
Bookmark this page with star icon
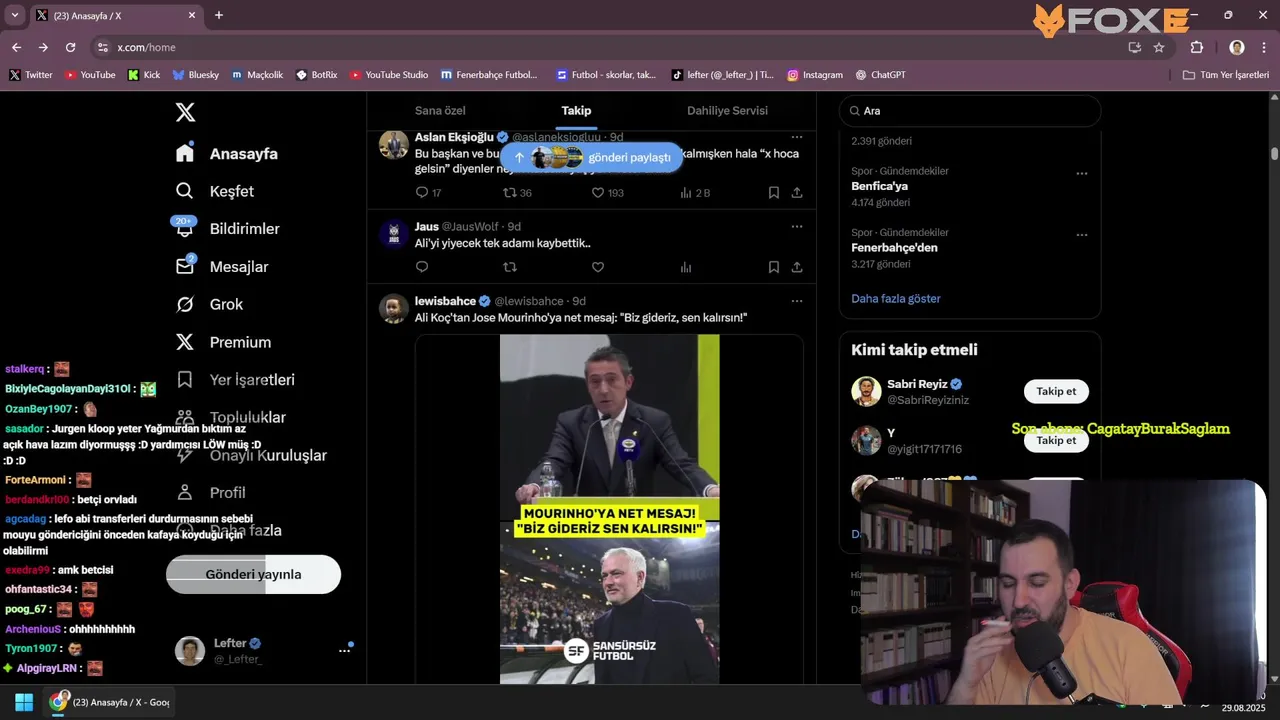pyautogui.click(x=1159, y=47)
